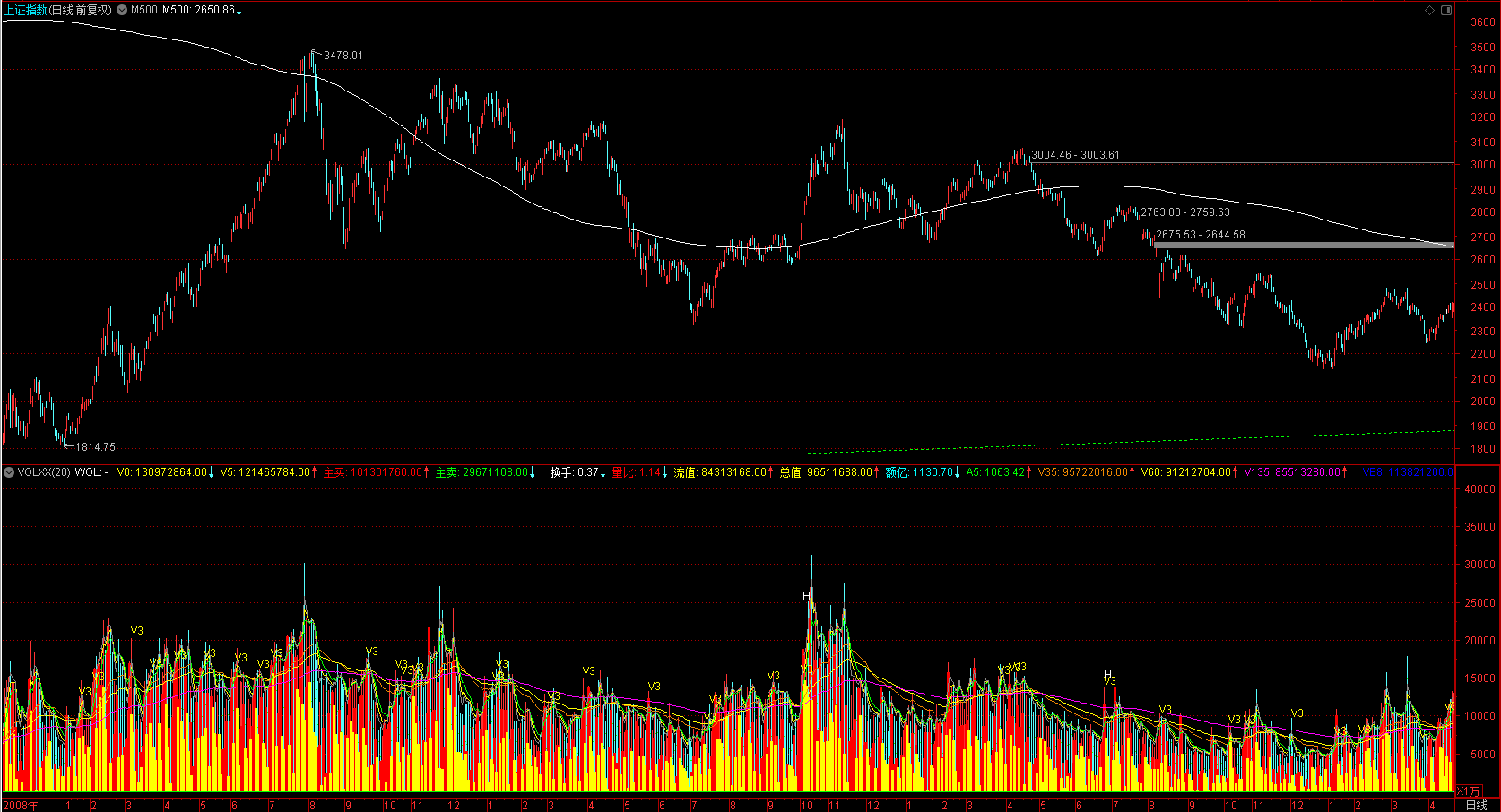Select the 3478.01 peak price label

pos(343,56)
